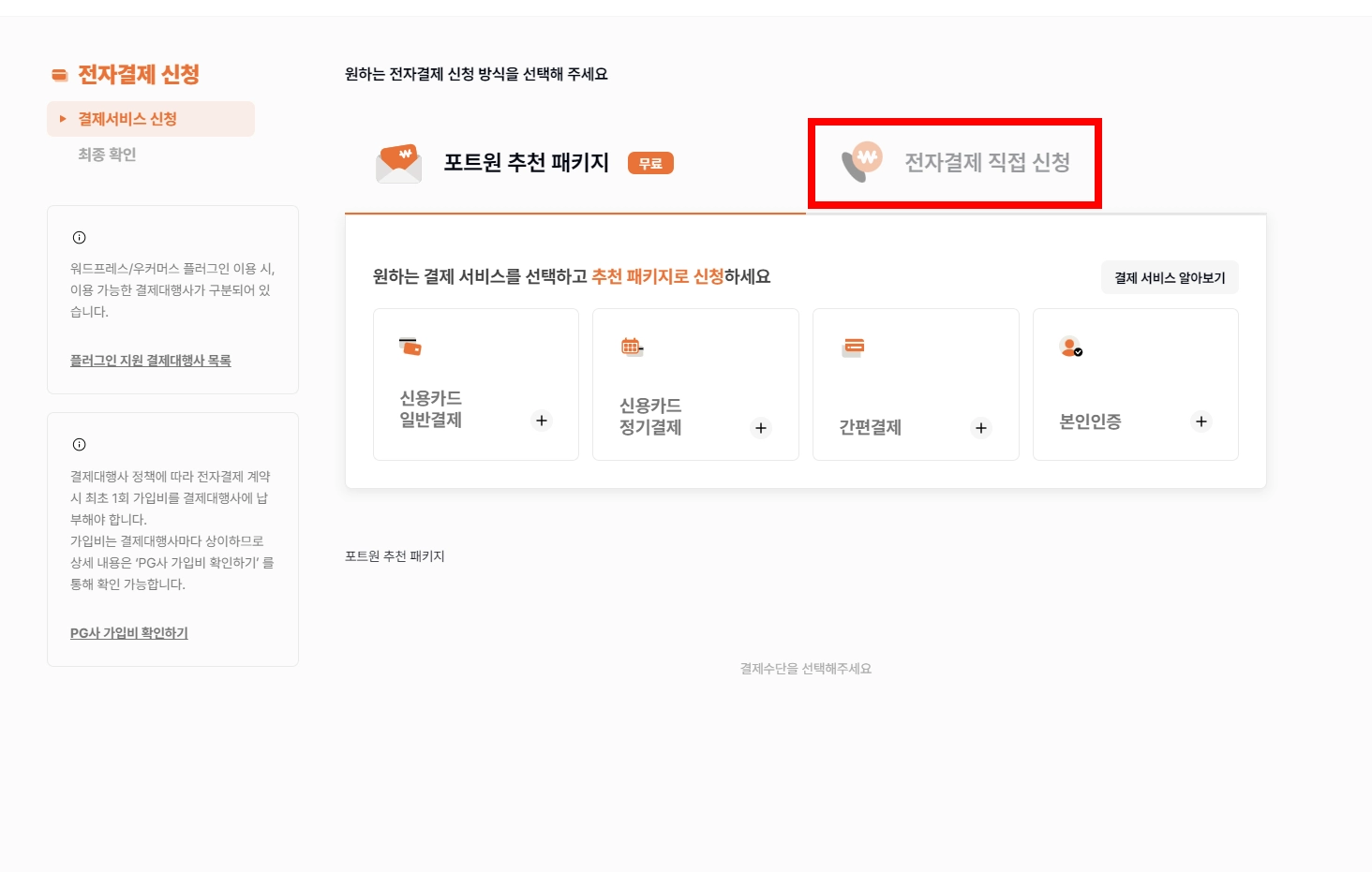This screenshot has height=872, width=1372.
Task: Click the envelope icon beside 포트원 추천 패키지
Action: click(399, 163)
